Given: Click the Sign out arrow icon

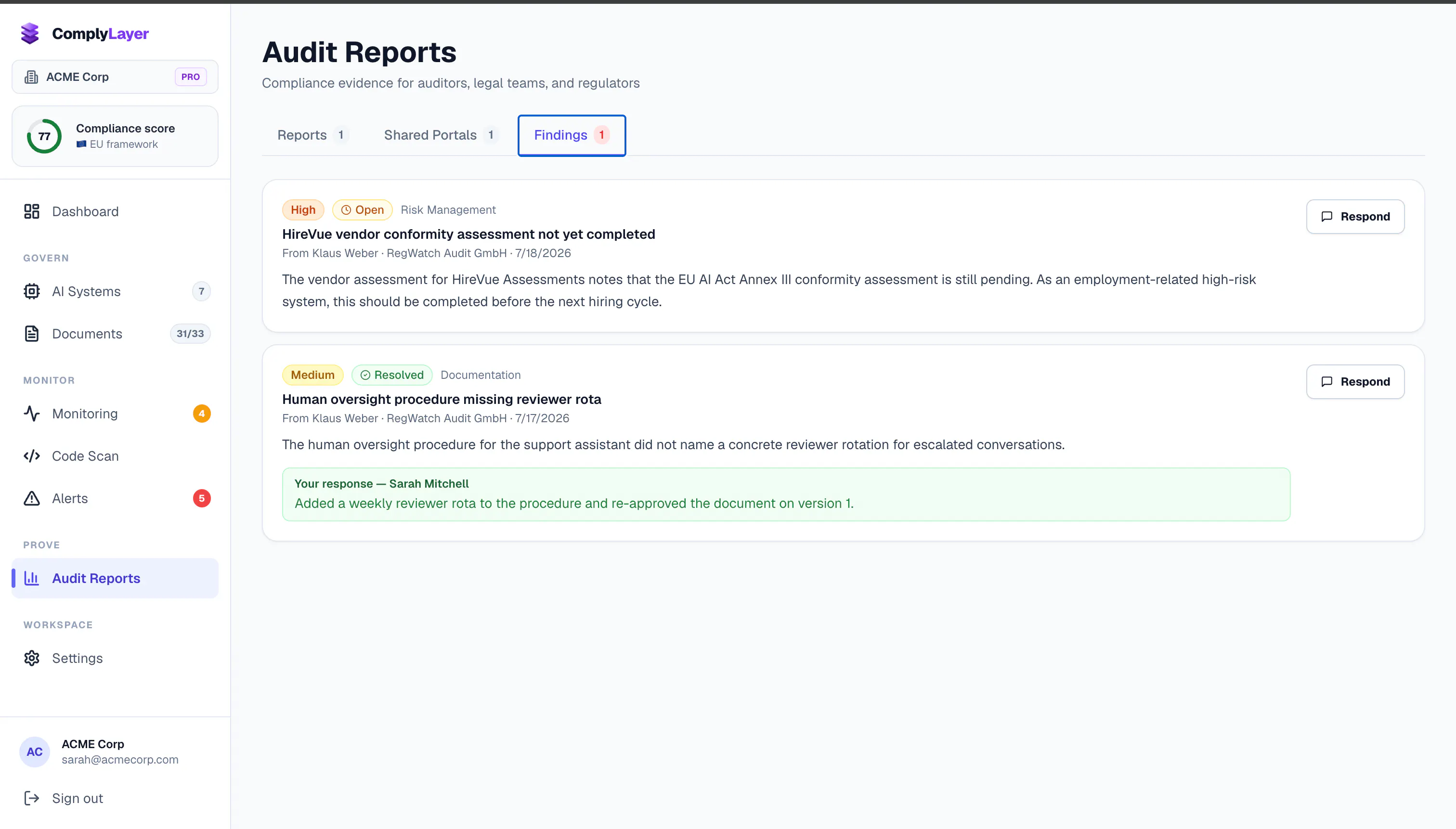Looking at the screenshot, I should pyautogui.click(x=32, y=798).
